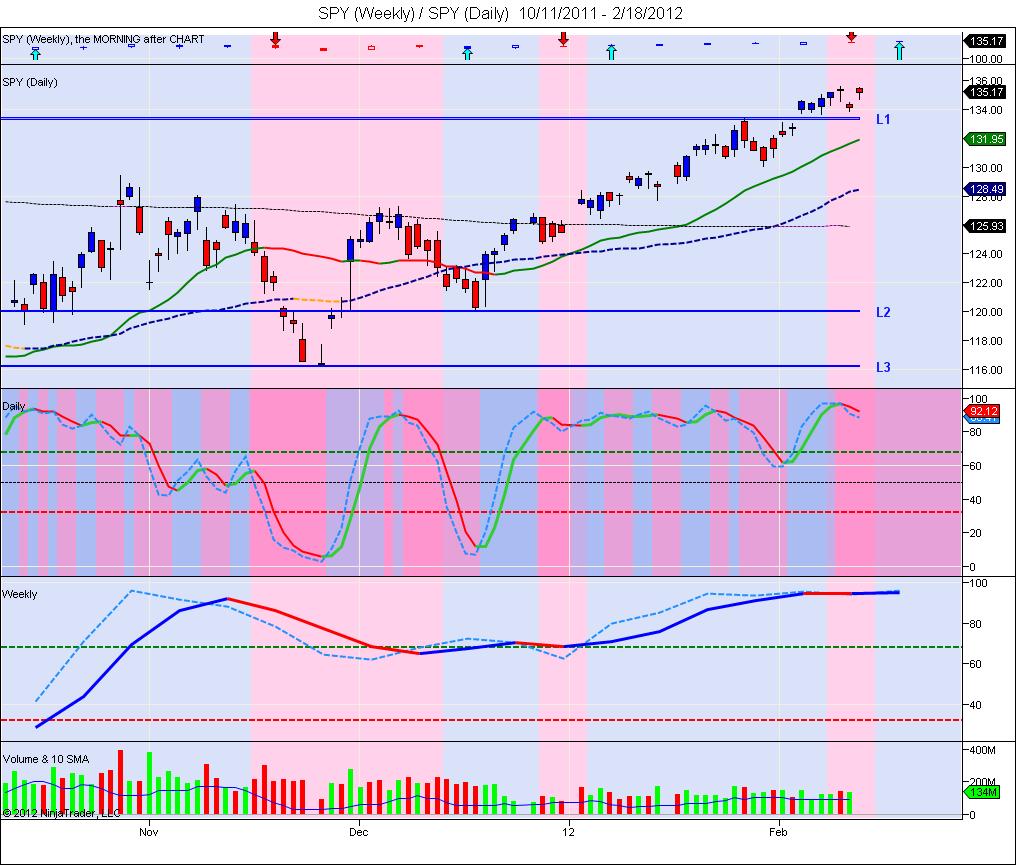Click the '12' year label on the date axis

pos(568,832)
